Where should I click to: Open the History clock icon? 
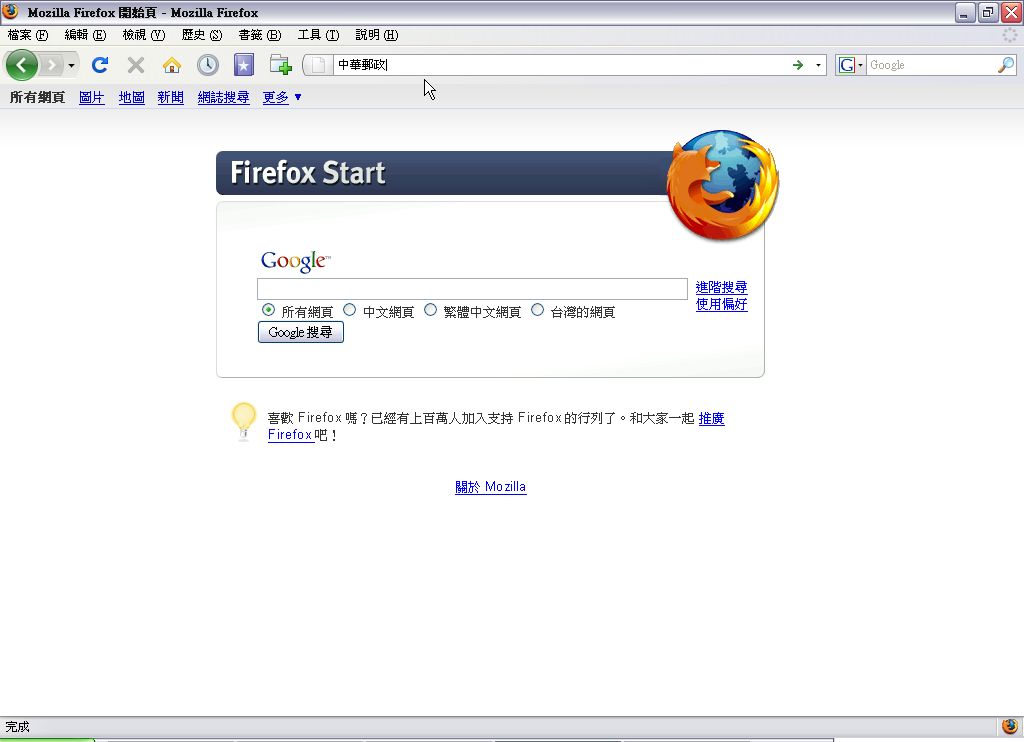point(208,65)
